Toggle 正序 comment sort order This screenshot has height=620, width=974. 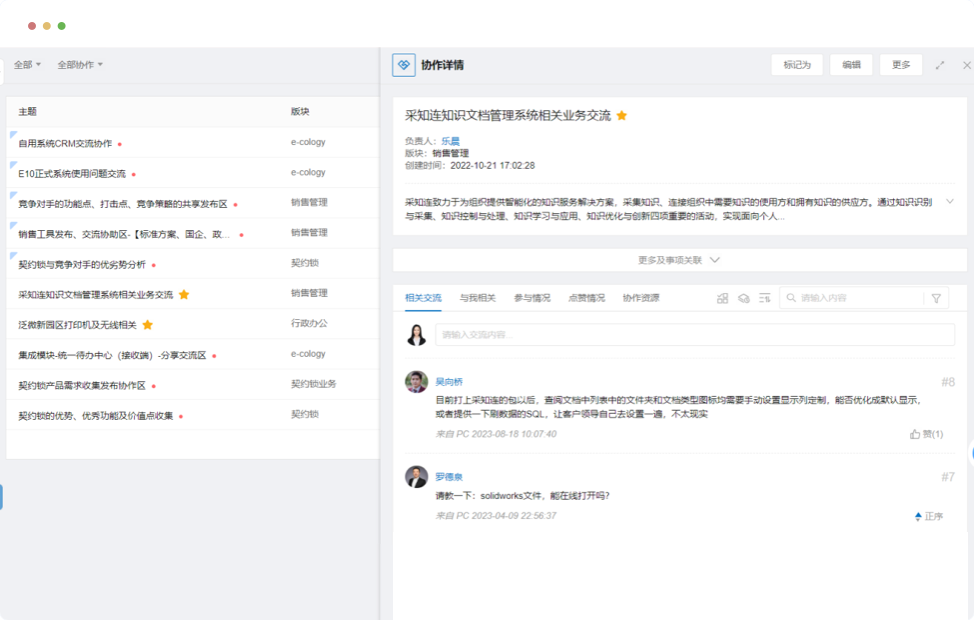click(x=927, y=516)
